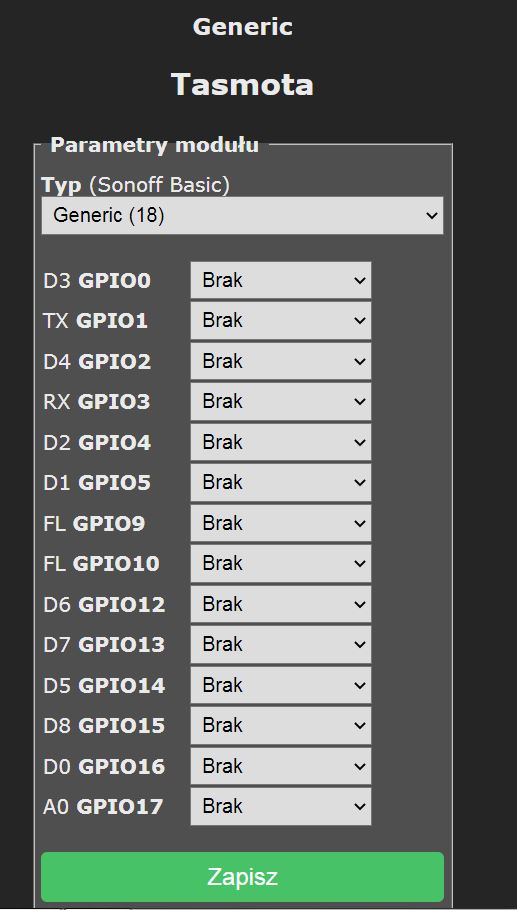Expand the D8 GPIO15 dropdown
Image resolution: width=517 pixels, height=910 pixels.
281,725
